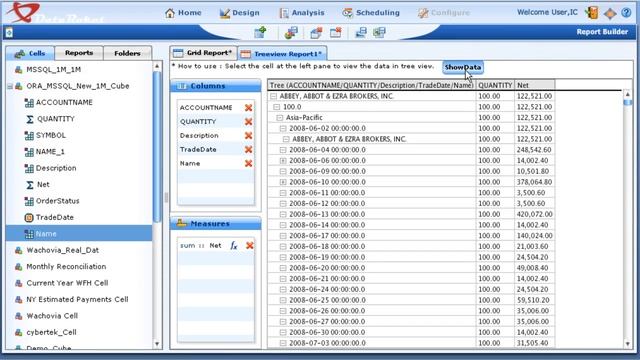Screen dimensions: 640x360
Task: Click the Tree column header
Action: click(x=371, y=85)
